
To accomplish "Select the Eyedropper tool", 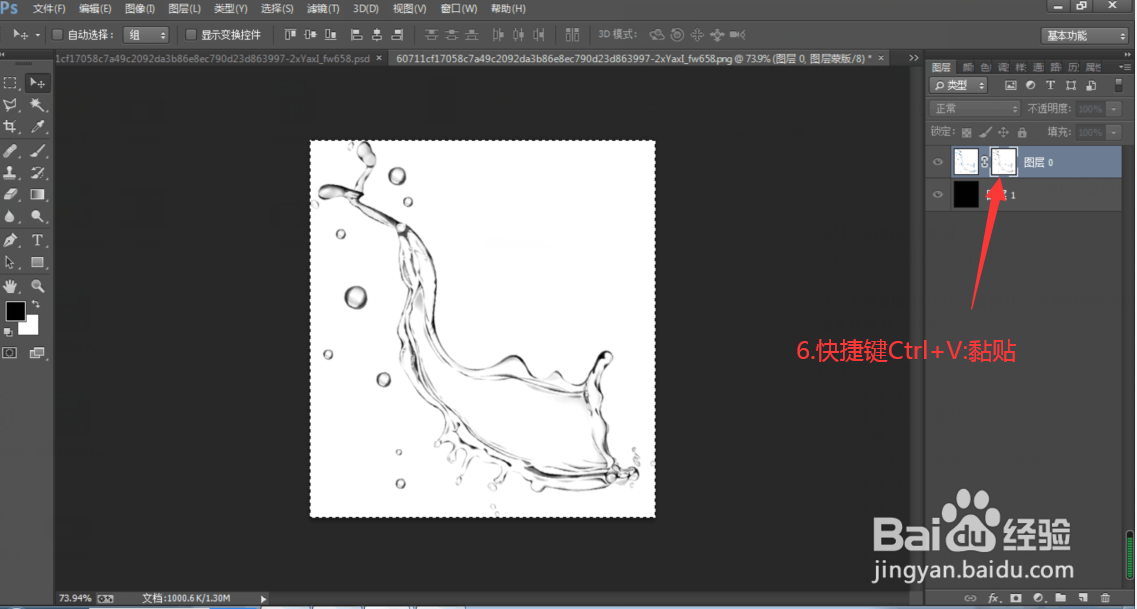I will tap(38, 127).
